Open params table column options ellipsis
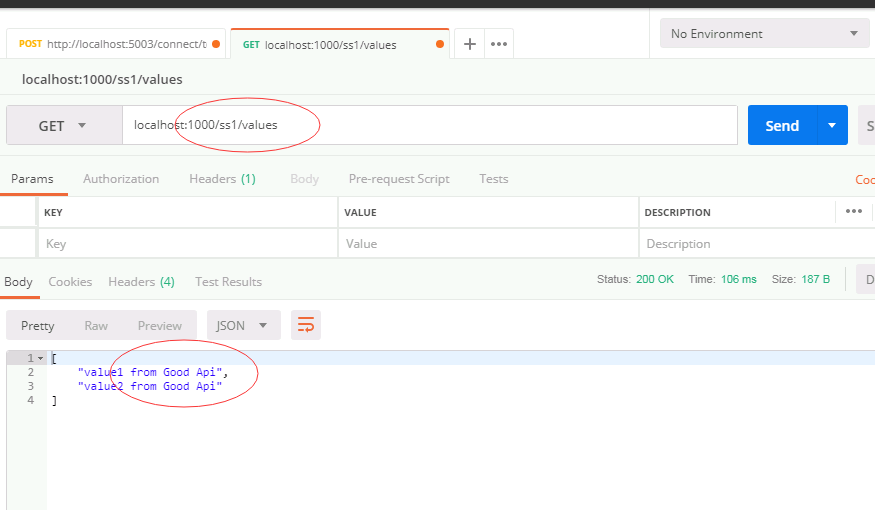The width and height of the screenshot is (875, 510). (x=854, y=211)
